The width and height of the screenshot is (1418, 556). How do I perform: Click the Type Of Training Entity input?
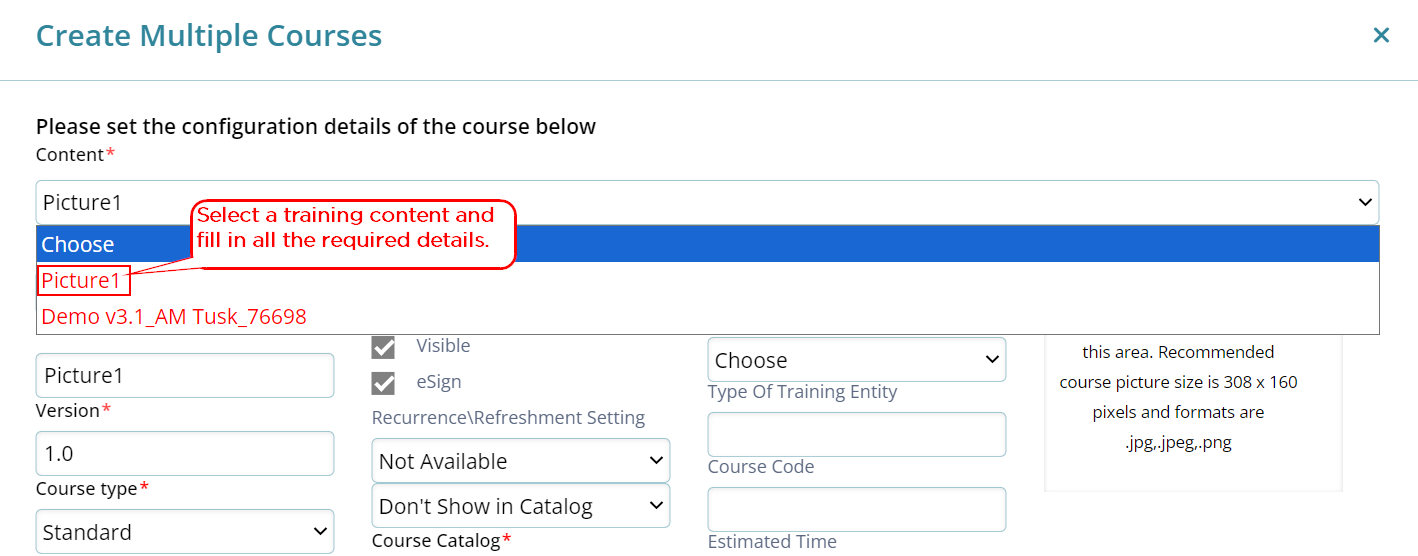[857, 434]
